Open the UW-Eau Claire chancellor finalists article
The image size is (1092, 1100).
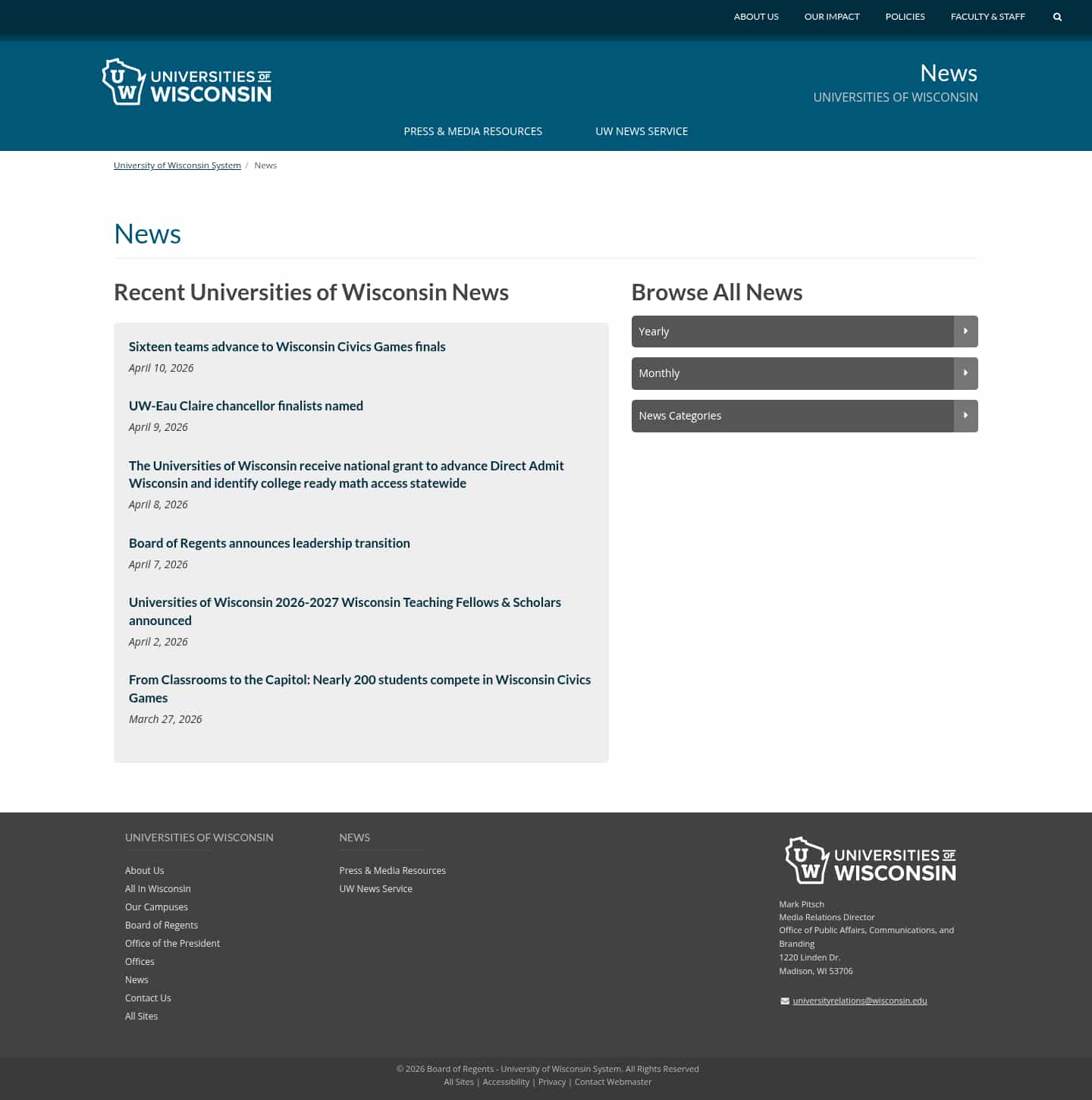[x=246, y=405]
